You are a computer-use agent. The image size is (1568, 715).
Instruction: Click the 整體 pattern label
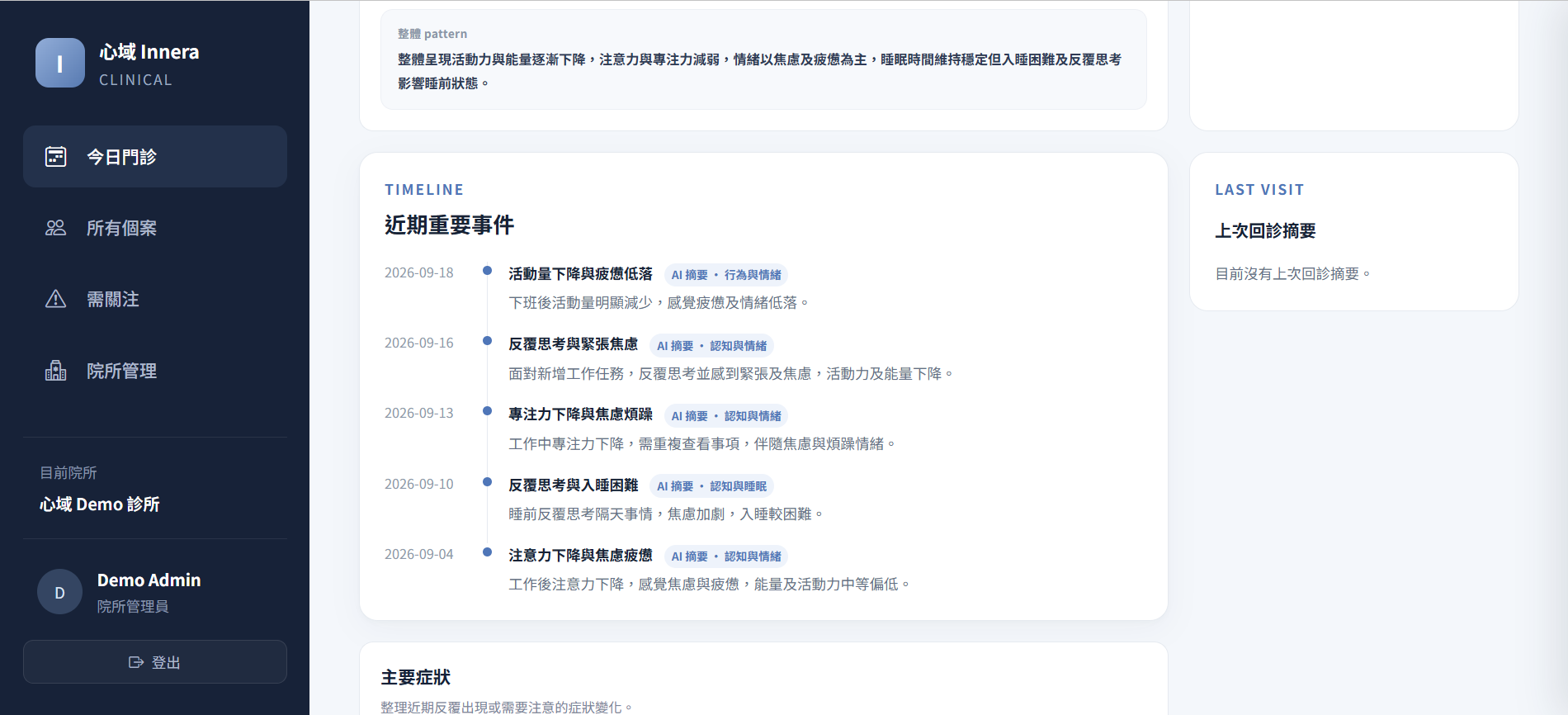coord(432,34)
